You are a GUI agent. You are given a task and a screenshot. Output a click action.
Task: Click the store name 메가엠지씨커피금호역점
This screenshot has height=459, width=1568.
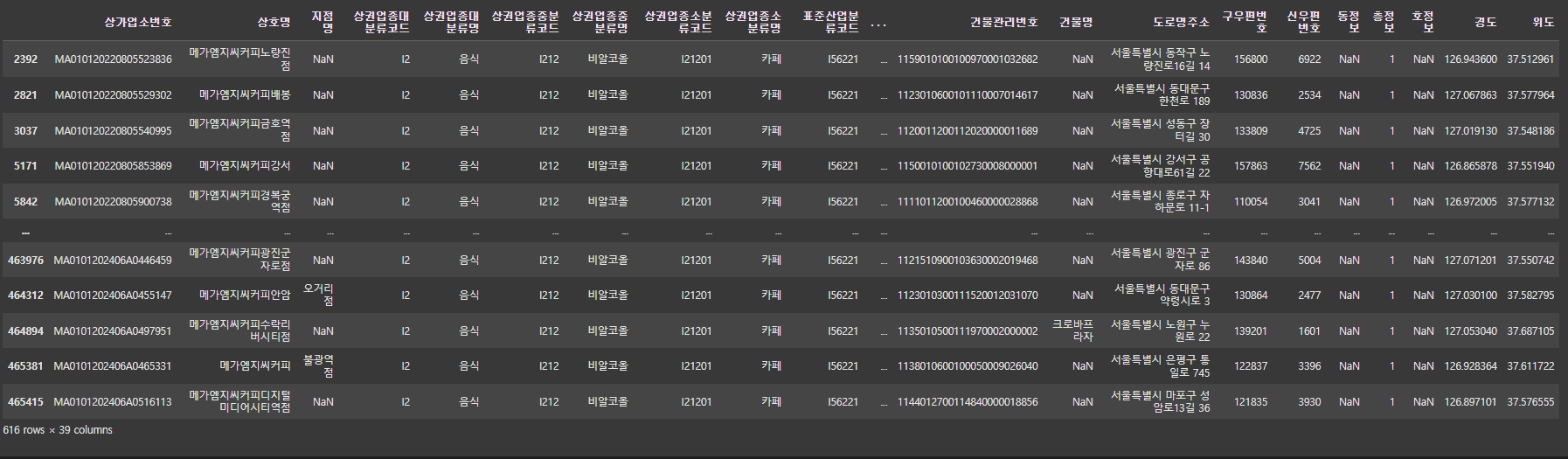click(x=240, y=130)
